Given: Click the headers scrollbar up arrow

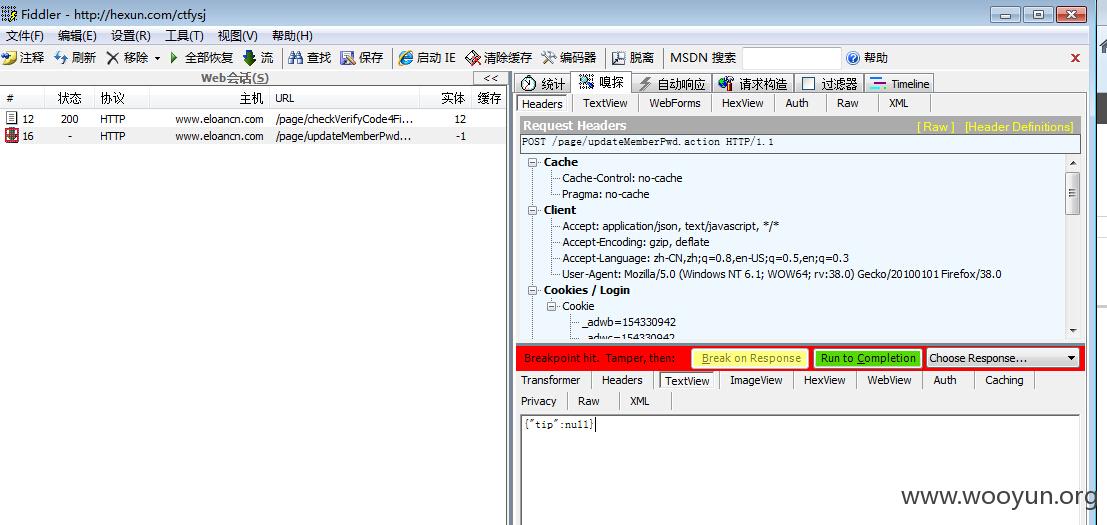Looking at the screenshot, I should pyautogui.click(x=1073, y=163).
